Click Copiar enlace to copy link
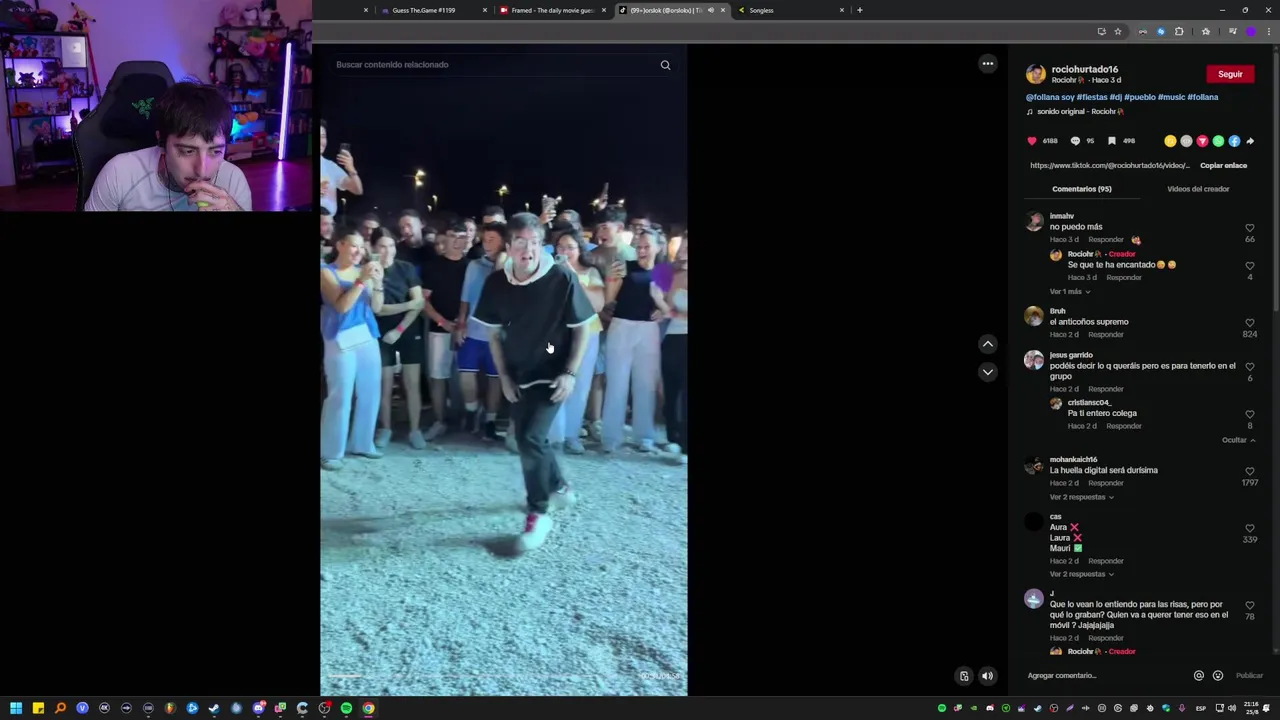1280x720 pixels. pos(1223,165)
